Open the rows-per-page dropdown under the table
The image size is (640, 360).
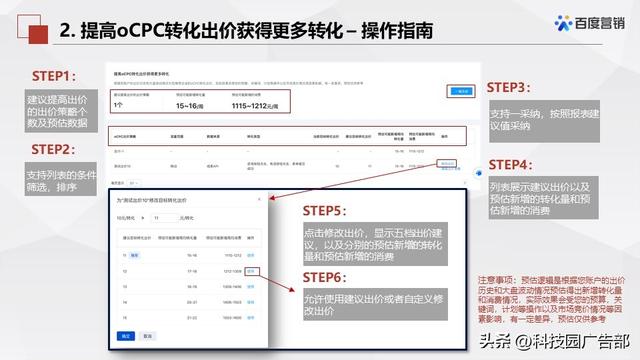tap(133, 183)
